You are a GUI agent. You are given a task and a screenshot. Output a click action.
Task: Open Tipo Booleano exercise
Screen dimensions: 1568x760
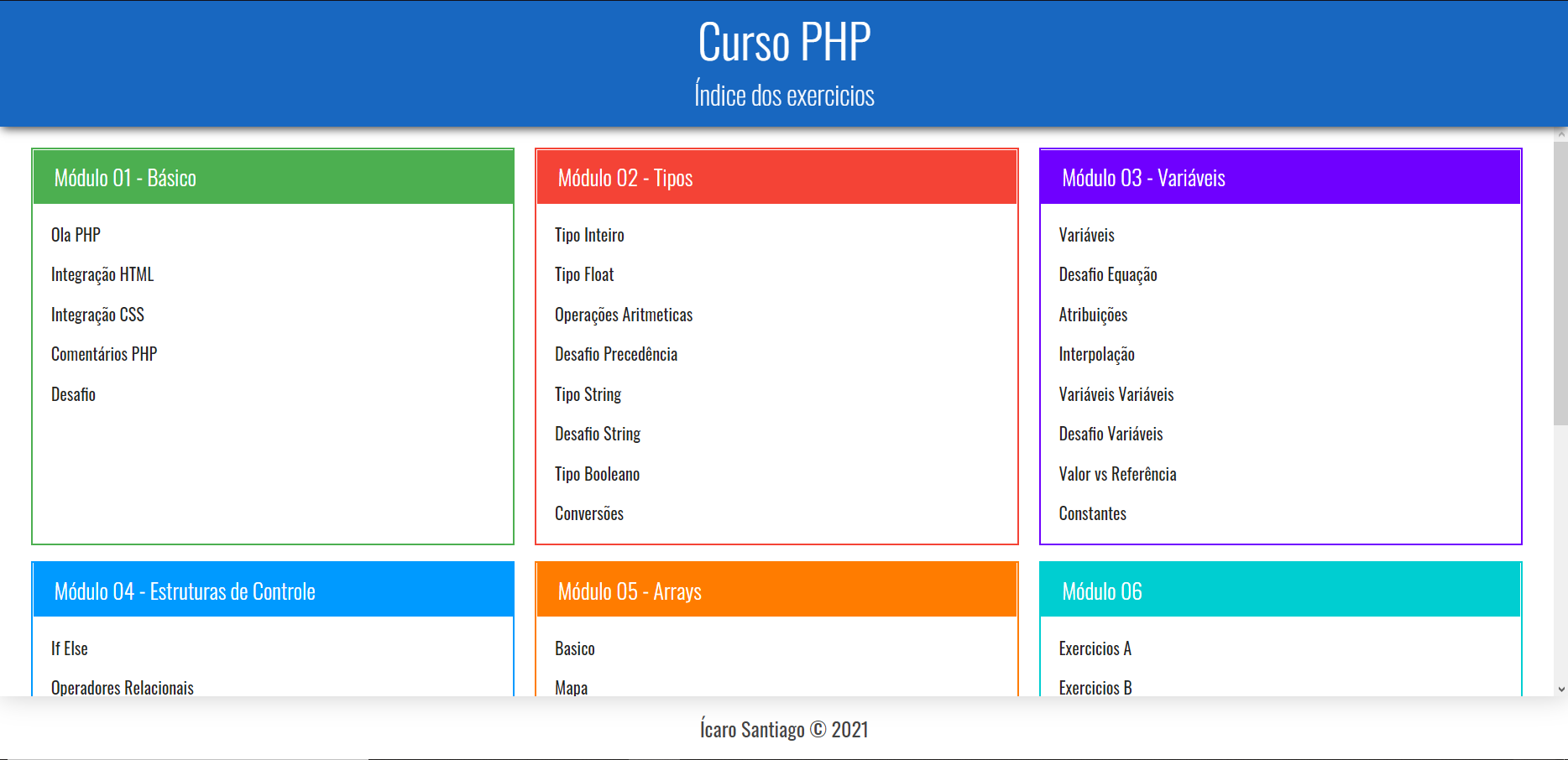(x=597, y=474)
